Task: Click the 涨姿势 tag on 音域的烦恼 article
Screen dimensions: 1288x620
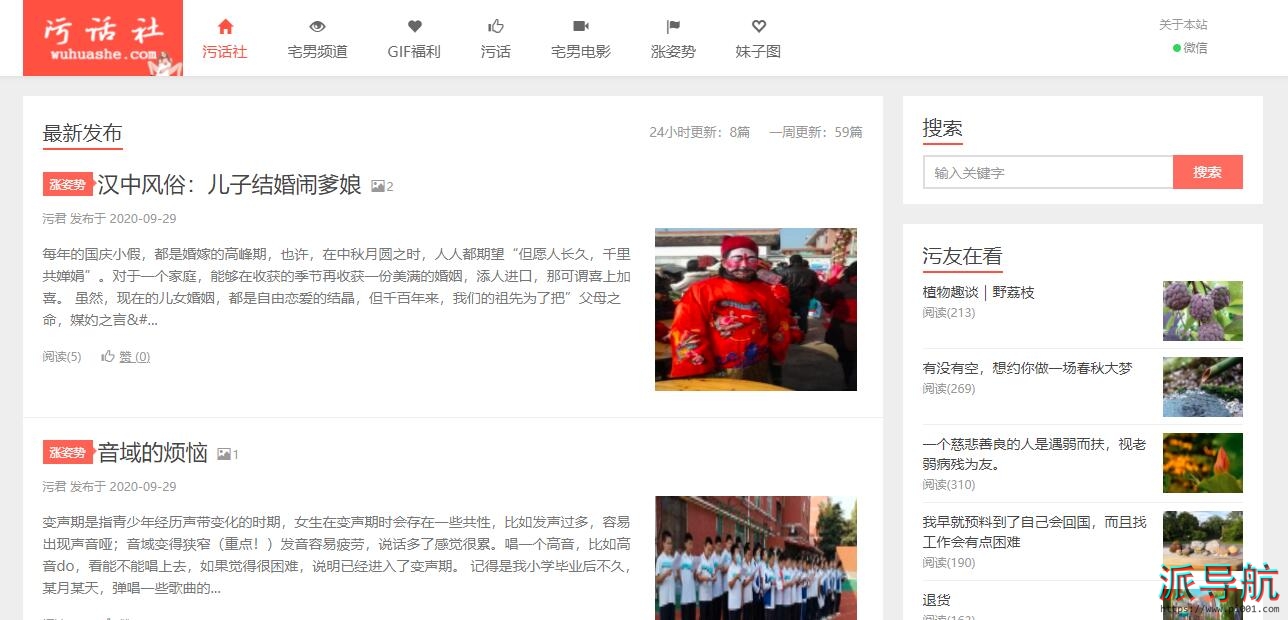Action: point(68,453)
